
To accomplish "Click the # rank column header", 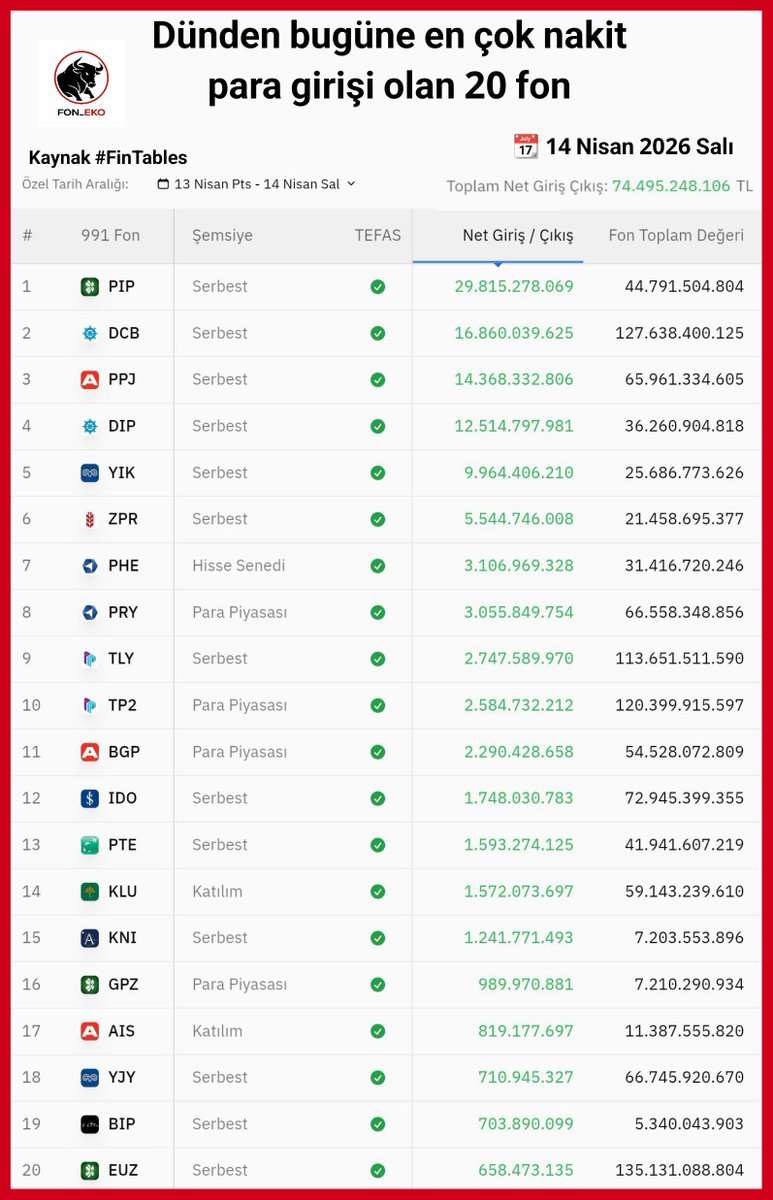I will coord(27,236).
